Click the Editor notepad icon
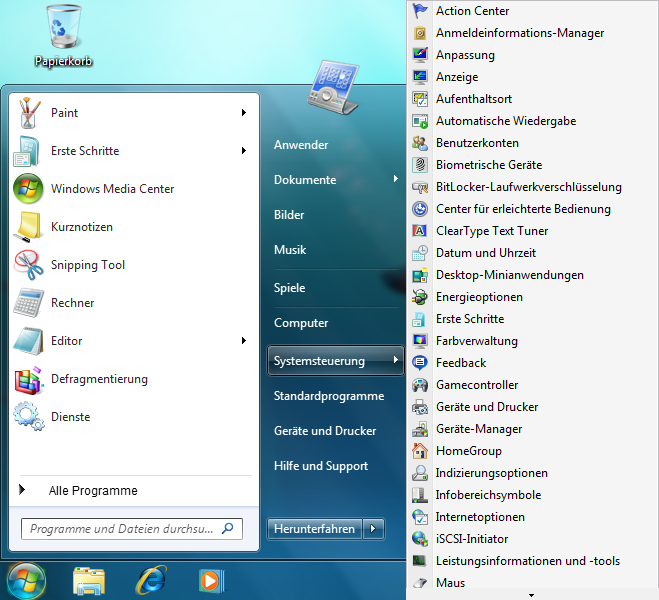This screenshot has width=659, height=600. tap(28, 341)
